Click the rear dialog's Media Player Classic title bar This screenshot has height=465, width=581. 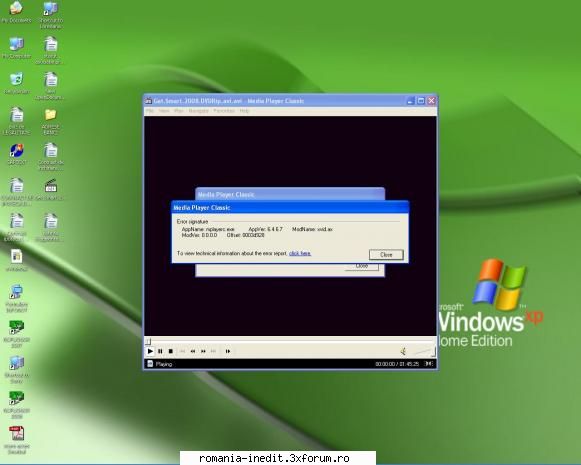click(x=290, y=194)
